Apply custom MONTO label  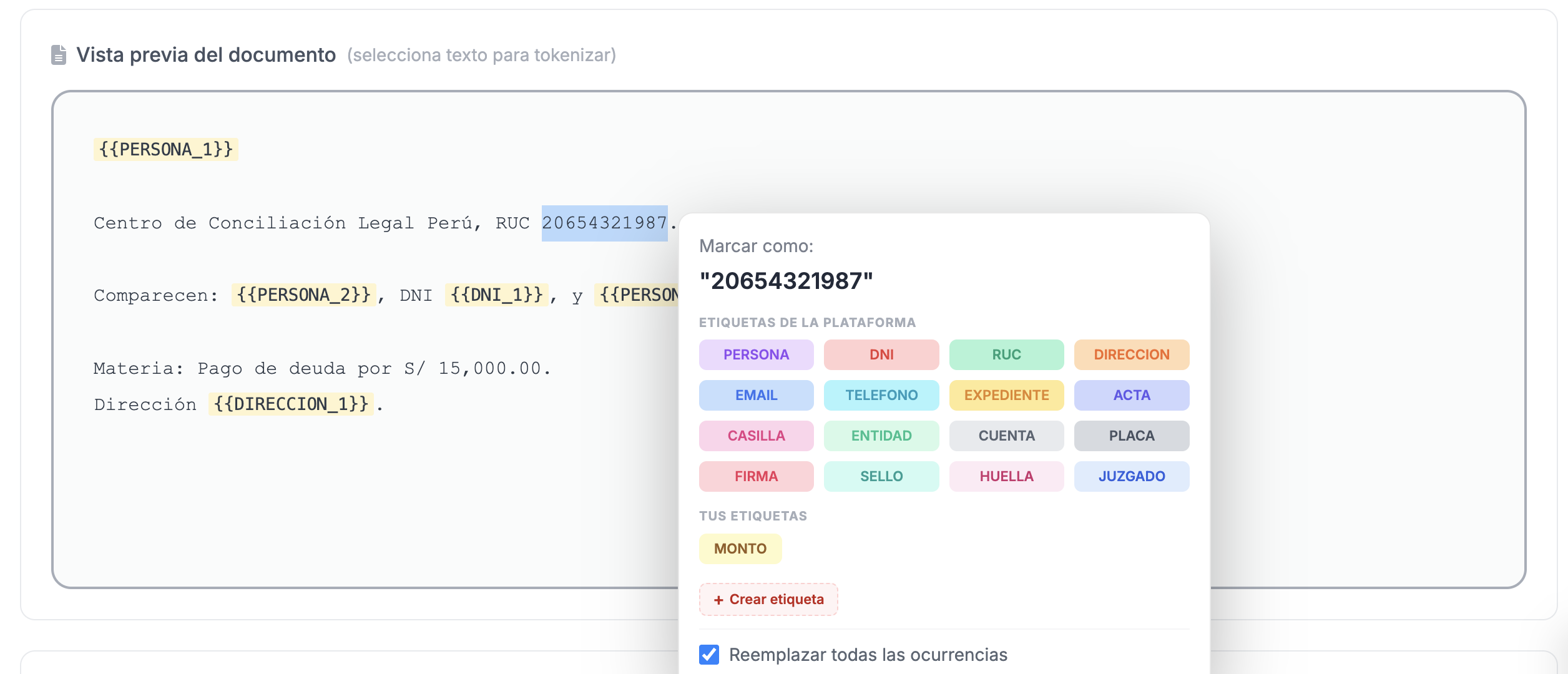tap(740, 549)
